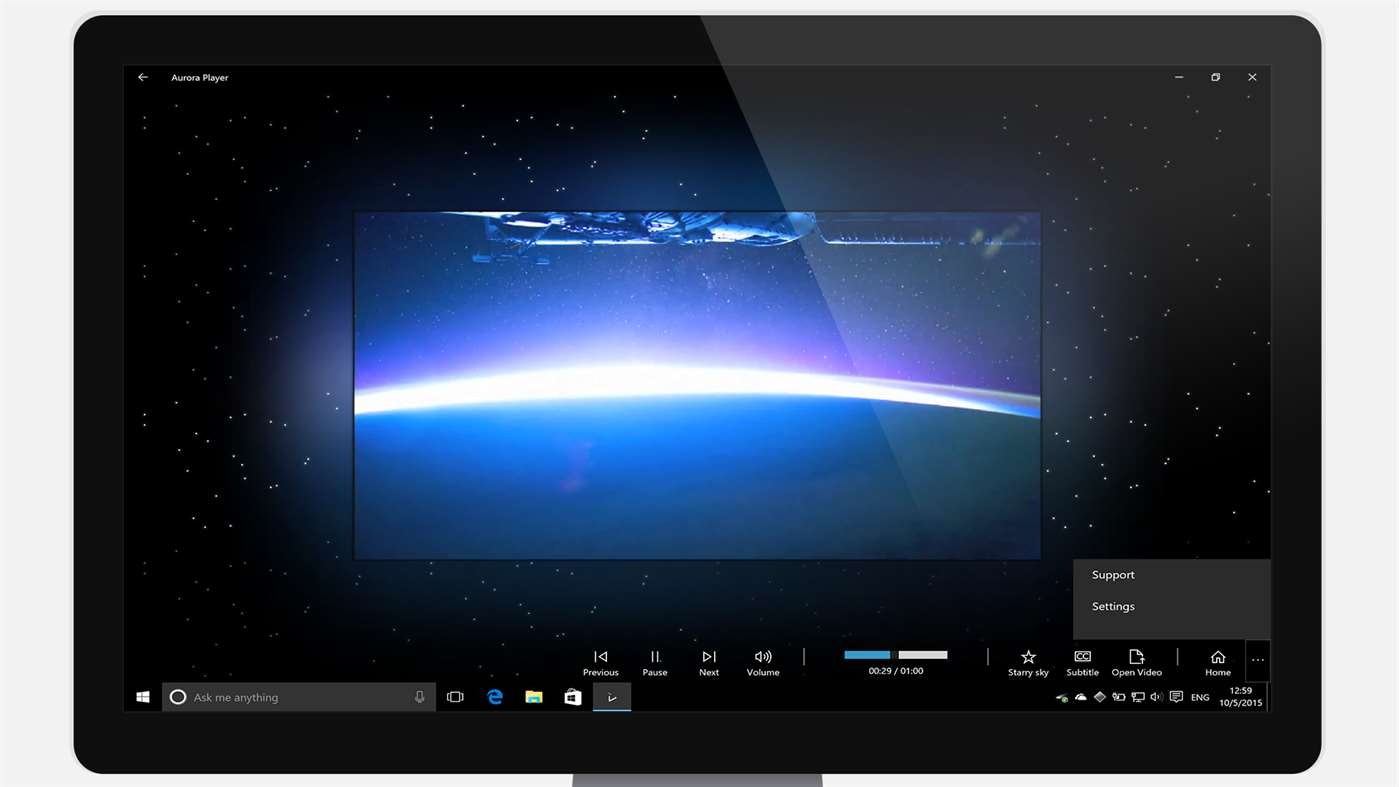
Task: Click the Ask me anything search box
Action: click(299, 697)
